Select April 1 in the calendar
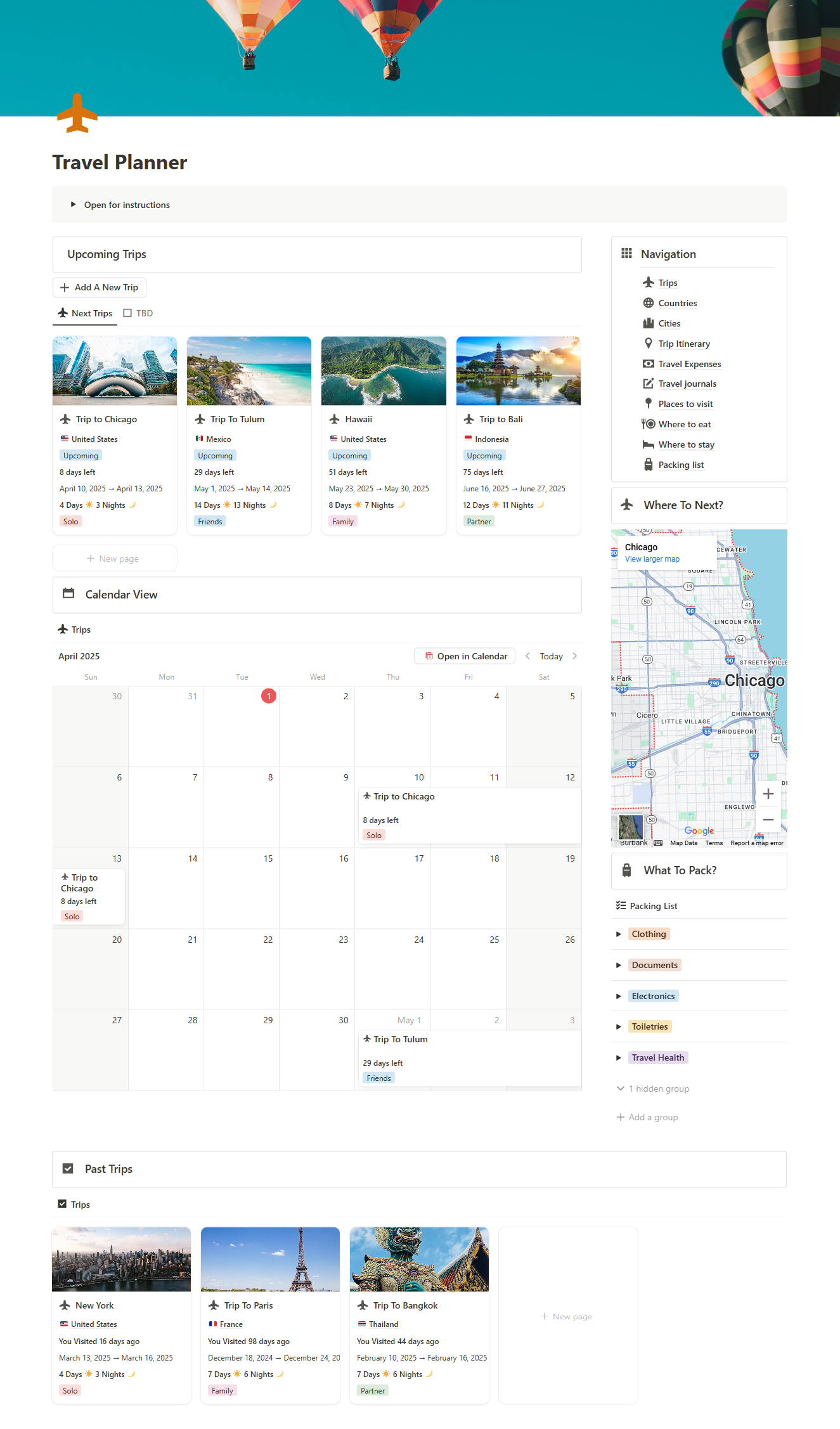Image resolution: width=840 pixels, height=1429 pixels. click(x=269, y=696)
